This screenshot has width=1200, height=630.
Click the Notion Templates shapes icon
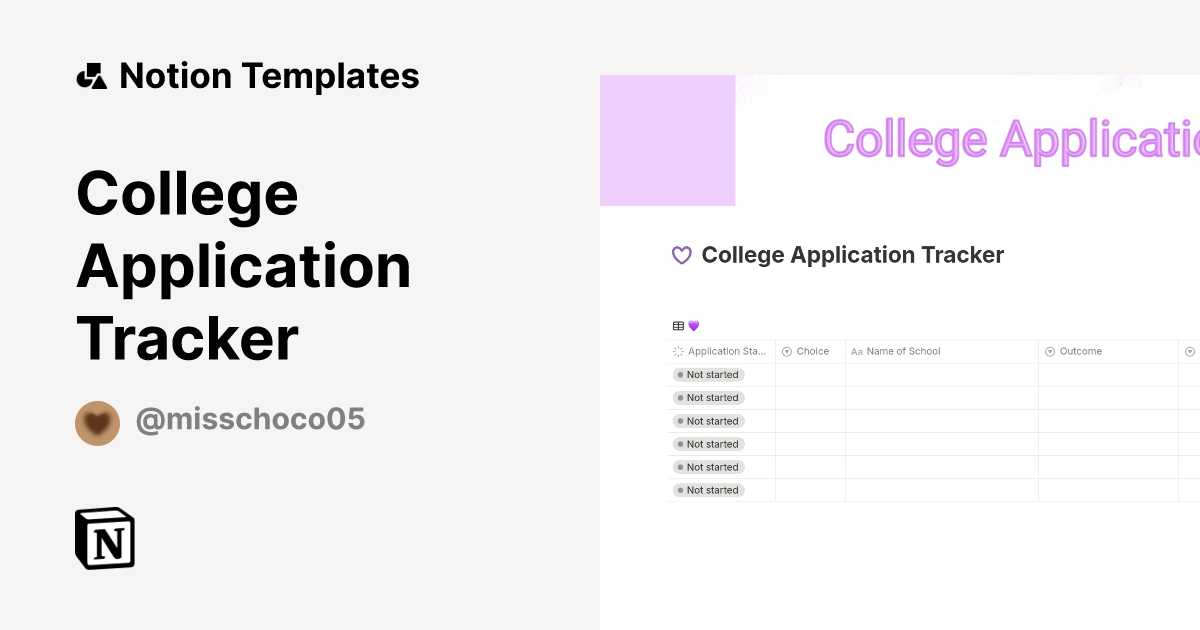tap(91, 76)
